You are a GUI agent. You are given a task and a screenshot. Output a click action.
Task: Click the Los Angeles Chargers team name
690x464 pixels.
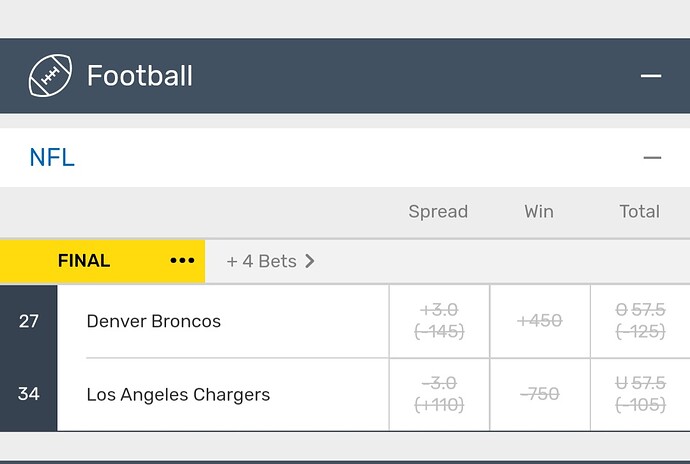[x=178, y=394]
